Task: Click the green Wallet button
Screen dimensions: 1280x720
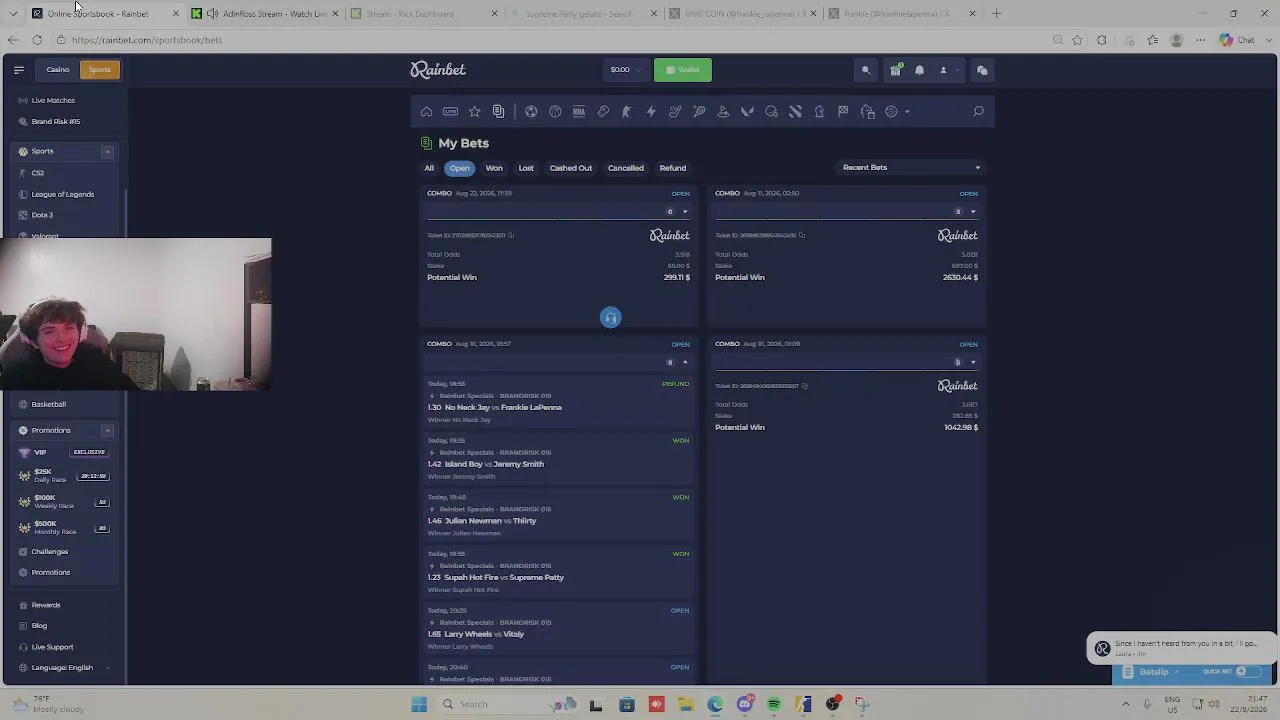Action: pos(683,70)
